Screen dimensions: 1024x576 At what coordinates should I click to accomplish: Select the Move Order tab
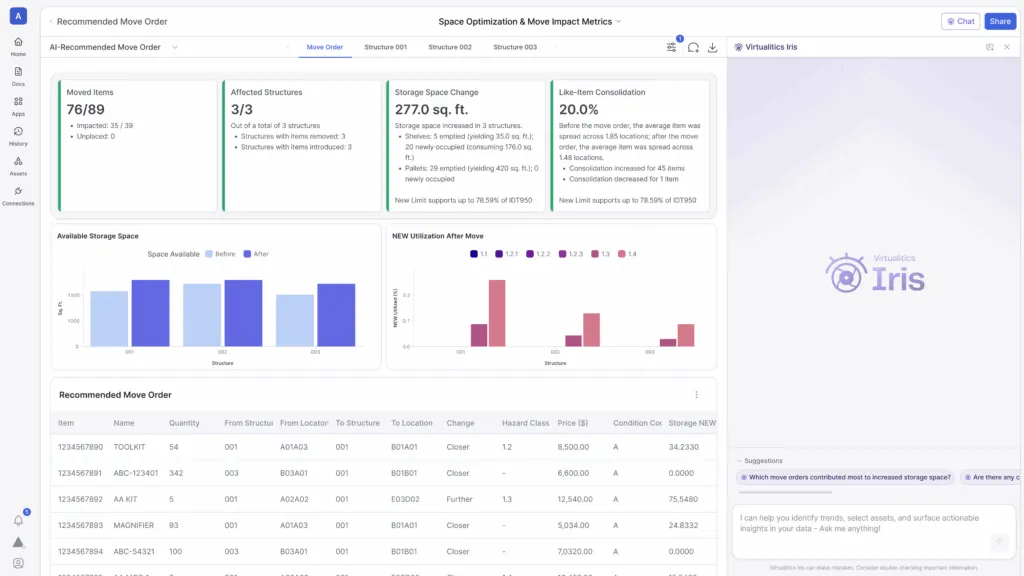tap(325, 47)
